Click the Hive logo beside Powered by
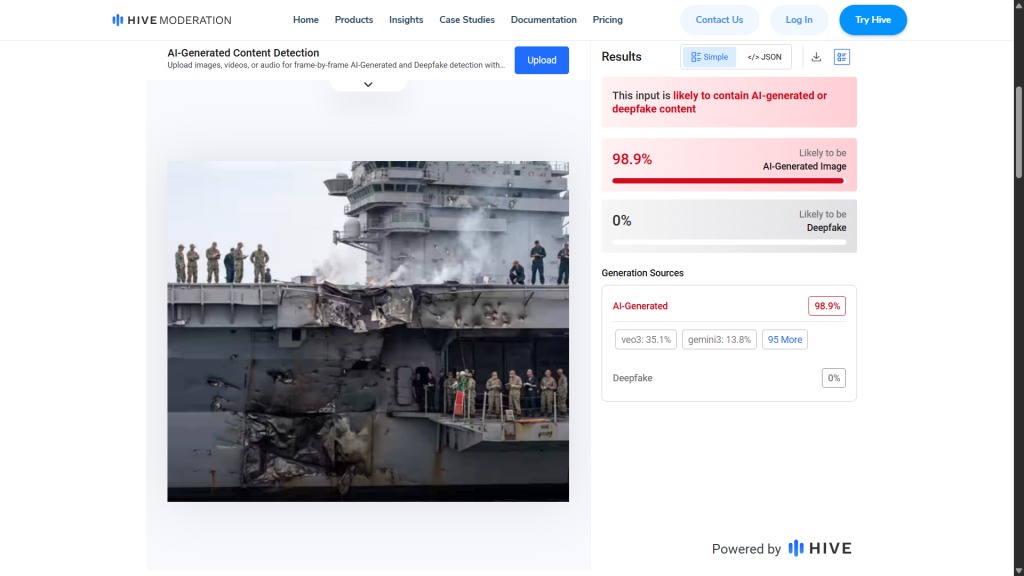 coord(820,548)
